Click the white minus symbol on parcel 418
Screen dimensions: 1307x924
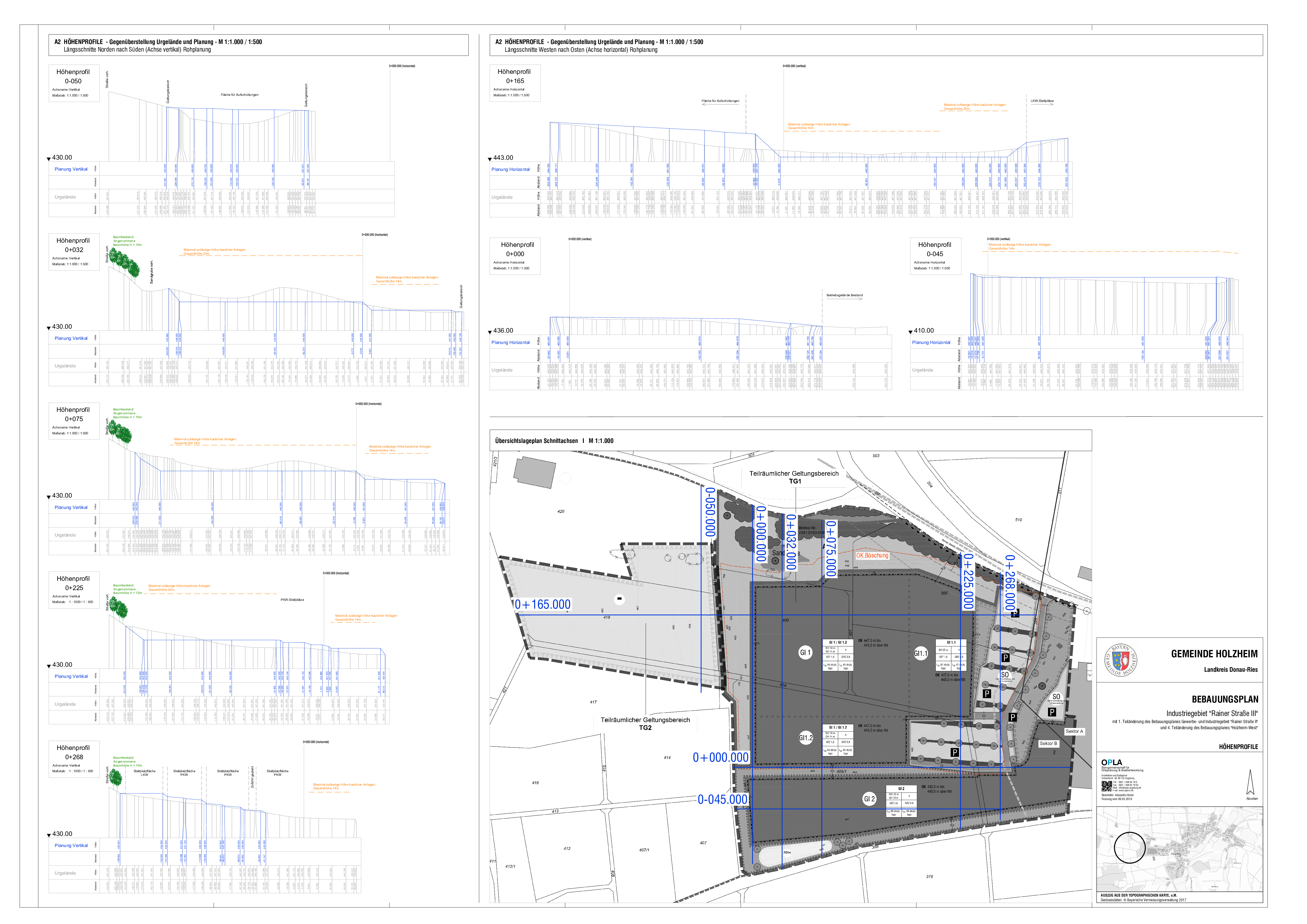pos(619,599)
